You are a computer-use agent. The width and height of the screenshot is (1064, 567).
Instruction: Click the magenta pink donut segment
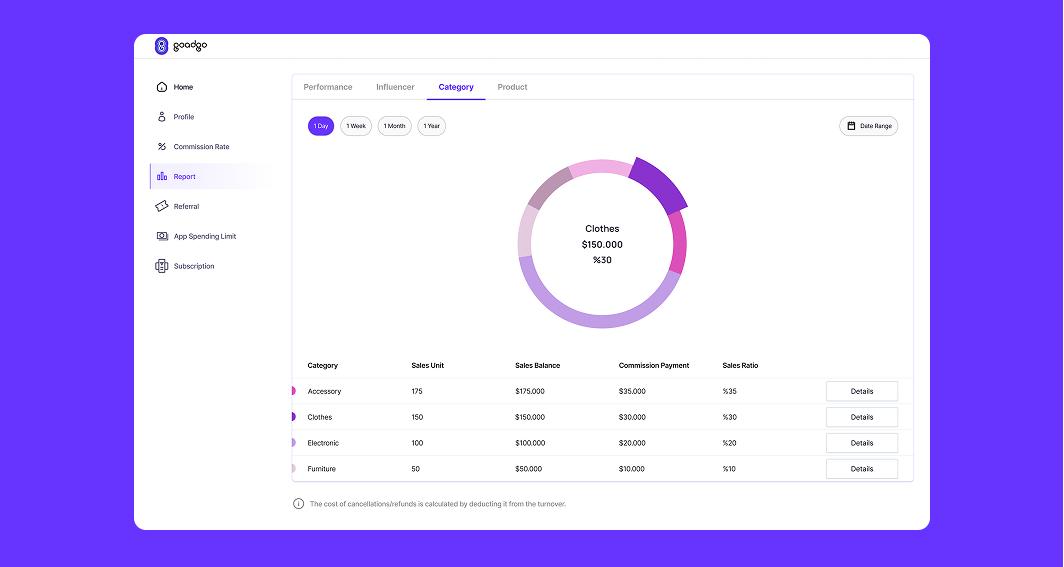pyautogui.click(x=679, y=242)
